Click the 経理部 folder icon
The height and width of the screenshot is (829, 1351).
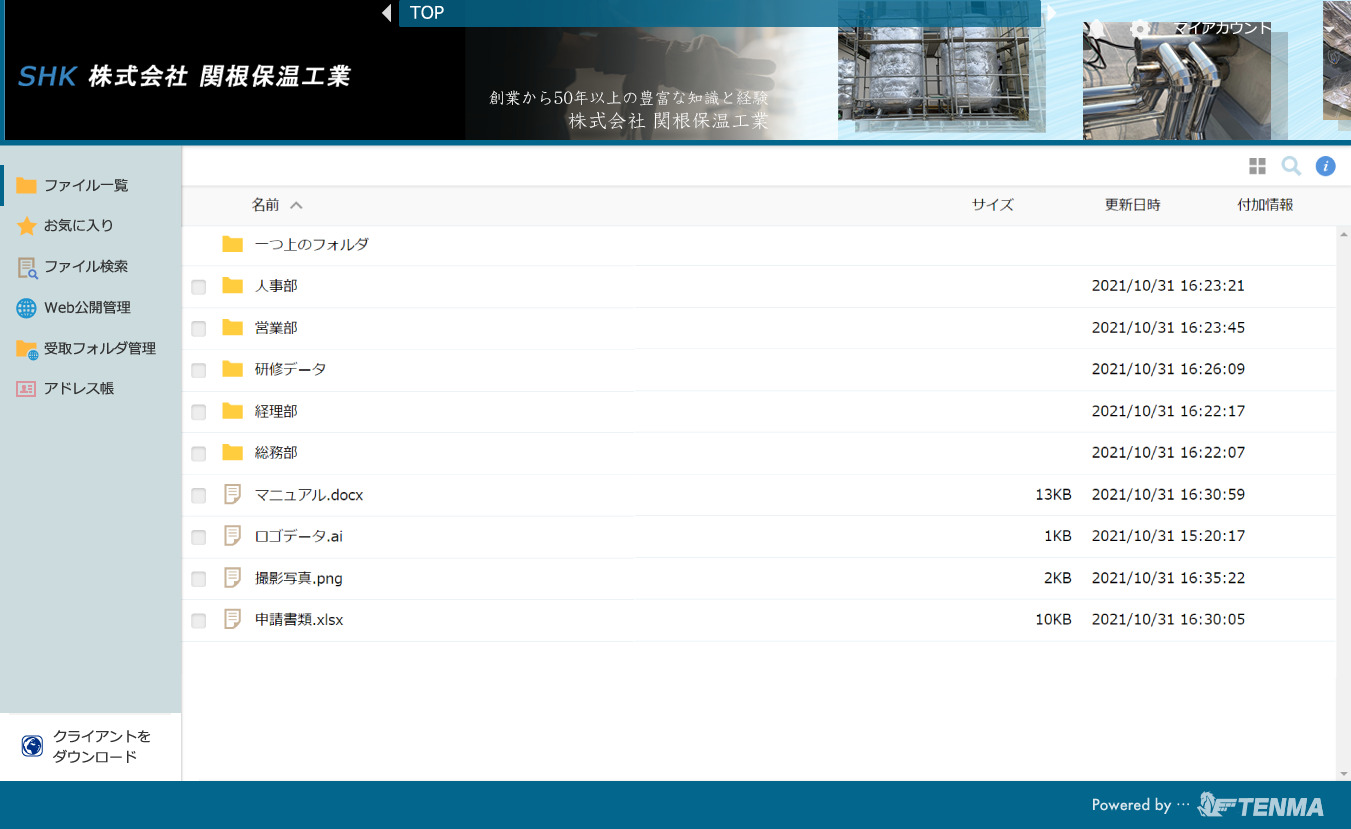(x=233, y=411)
